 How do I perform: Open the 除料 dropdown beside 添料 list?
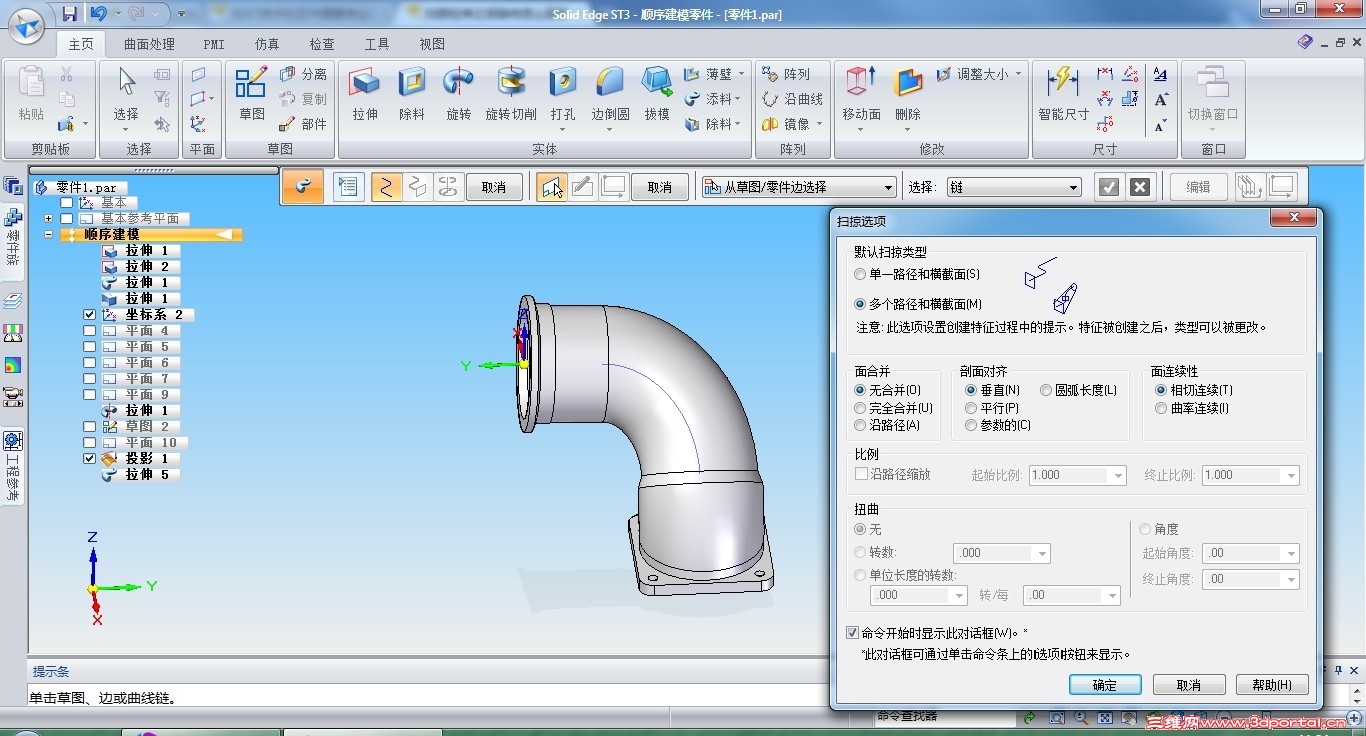click(x=737, y=124)
